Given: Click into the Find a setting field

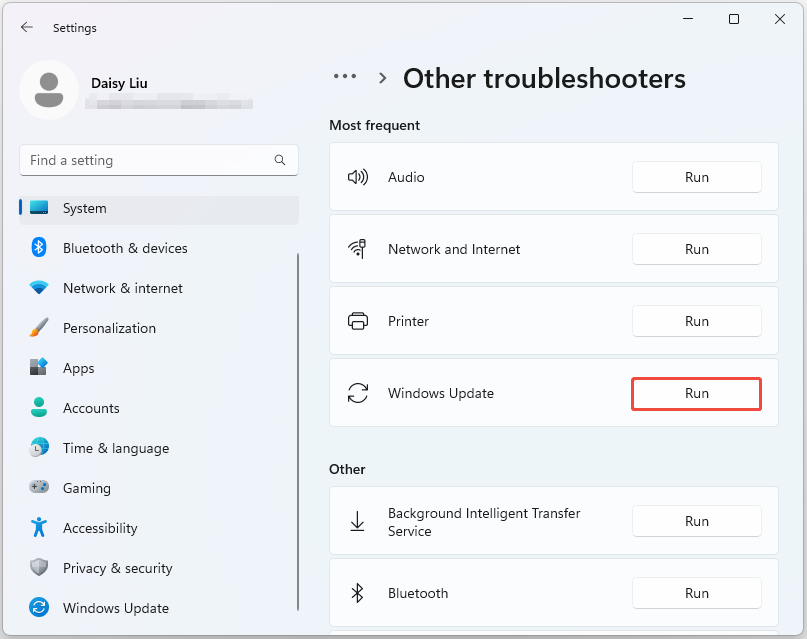Looking at the screenshot, I should [x=150, y=160].
